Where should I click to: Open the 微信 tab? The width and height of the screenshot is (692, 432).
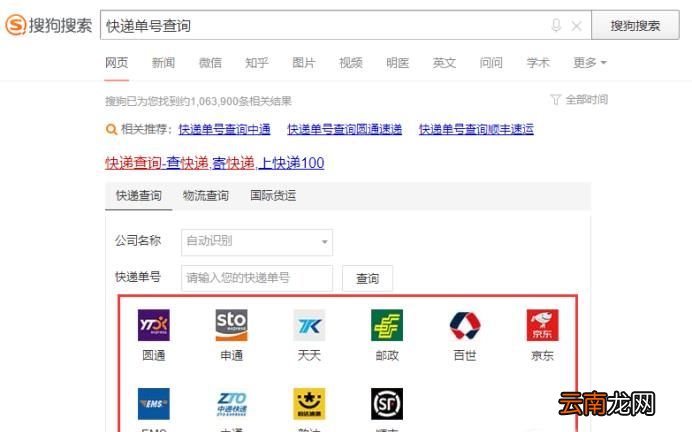210,63
